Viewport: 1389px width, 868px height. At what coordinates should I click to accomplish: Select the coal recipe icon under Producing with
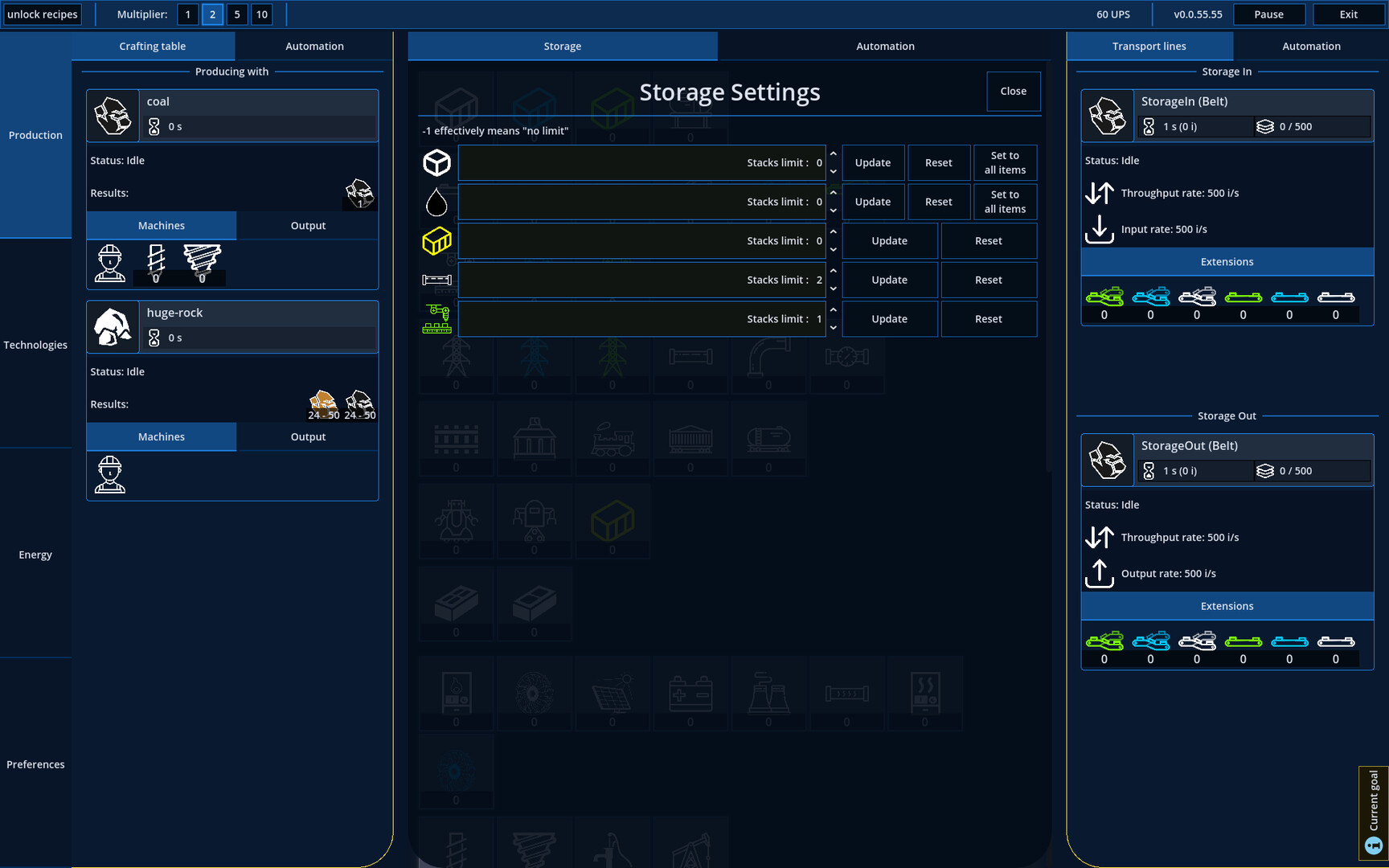point(113,115)
